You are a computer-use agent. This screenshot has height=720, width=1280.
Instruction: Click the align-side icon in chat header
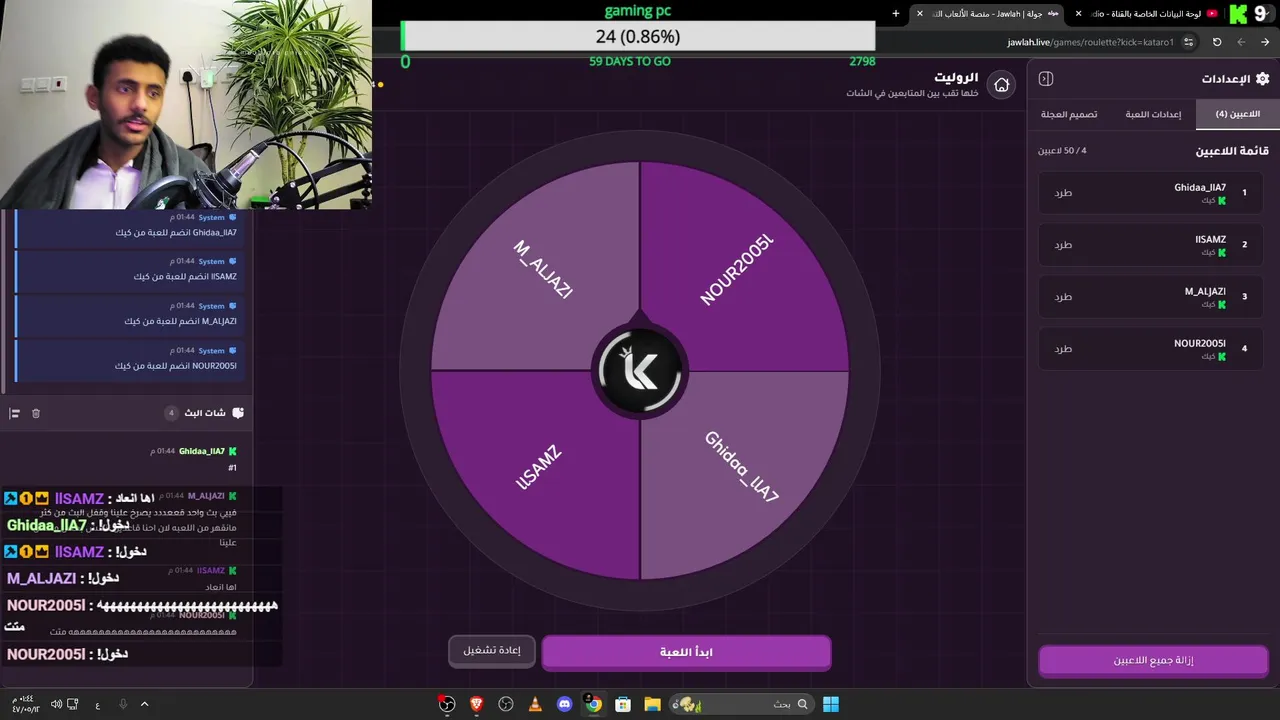pyautogui.click(x=14, y=413)
